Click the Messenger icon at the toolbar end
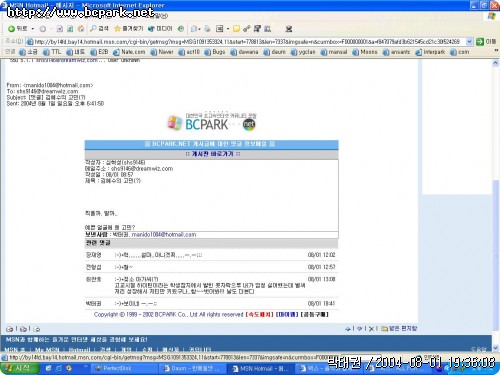The height and width of the screenshot is (375, 500). 289,29
